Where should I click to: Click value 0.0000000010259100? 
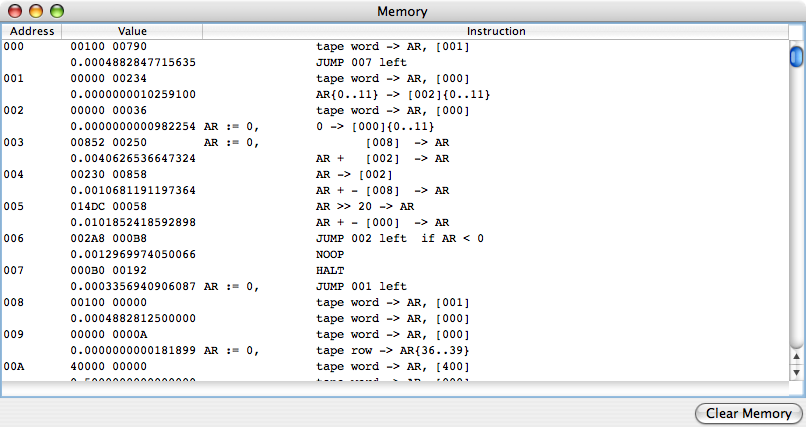click(133, 95)
